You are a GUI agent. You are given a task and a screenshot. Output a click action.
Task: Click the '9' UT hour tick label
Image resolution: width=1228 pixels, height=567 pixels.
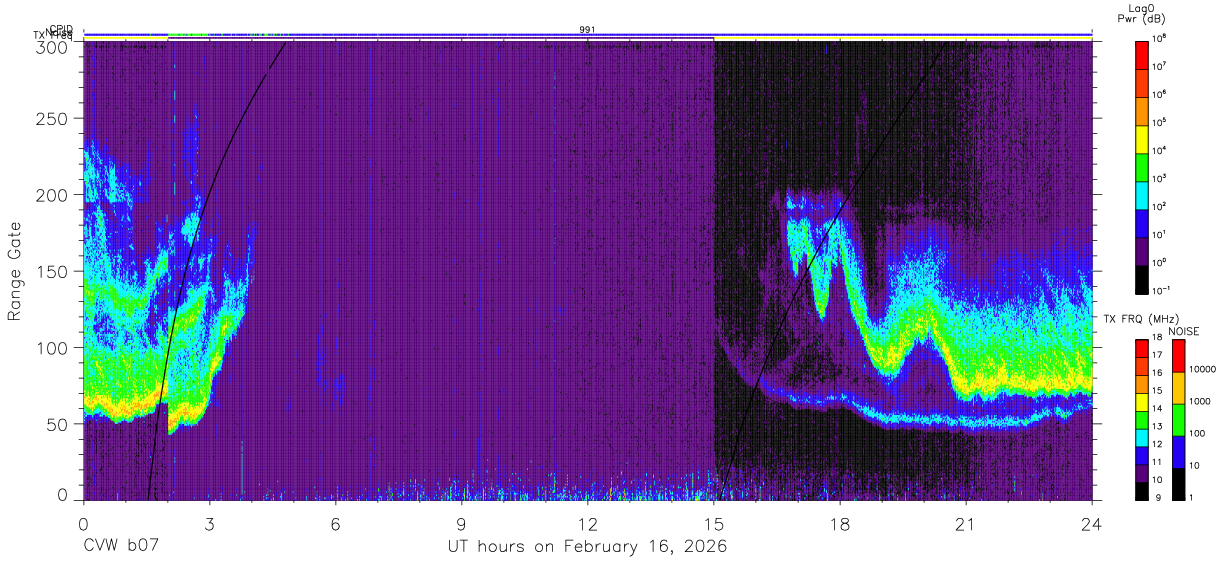[x=462, y=523]
